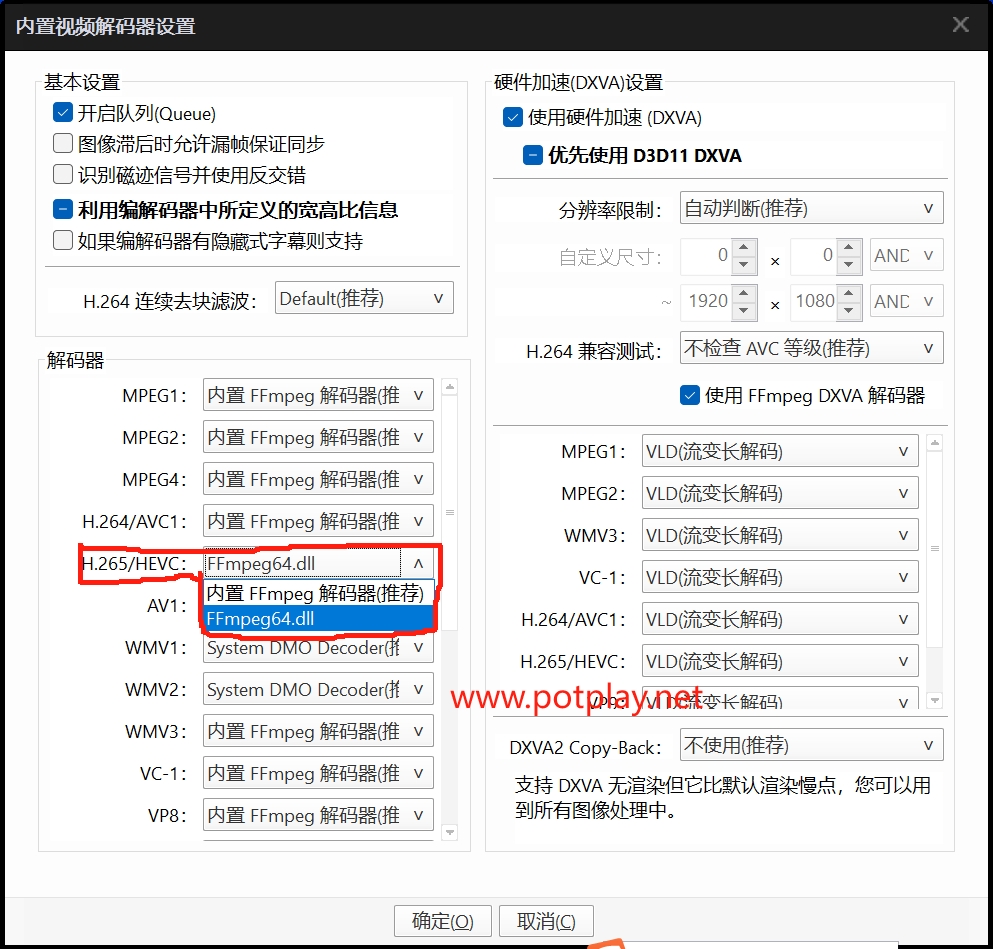Open the decoder MPEG2 dropdown
Image resolution: width=993 pixels, height=949 pixels.
coord(318,437)
